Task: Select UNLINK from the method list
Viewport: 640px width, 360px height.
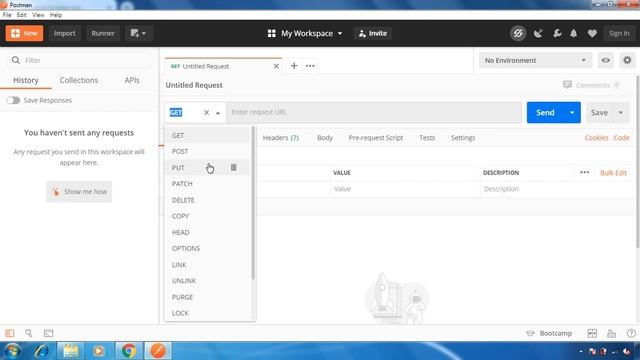Action: [207, 281]
